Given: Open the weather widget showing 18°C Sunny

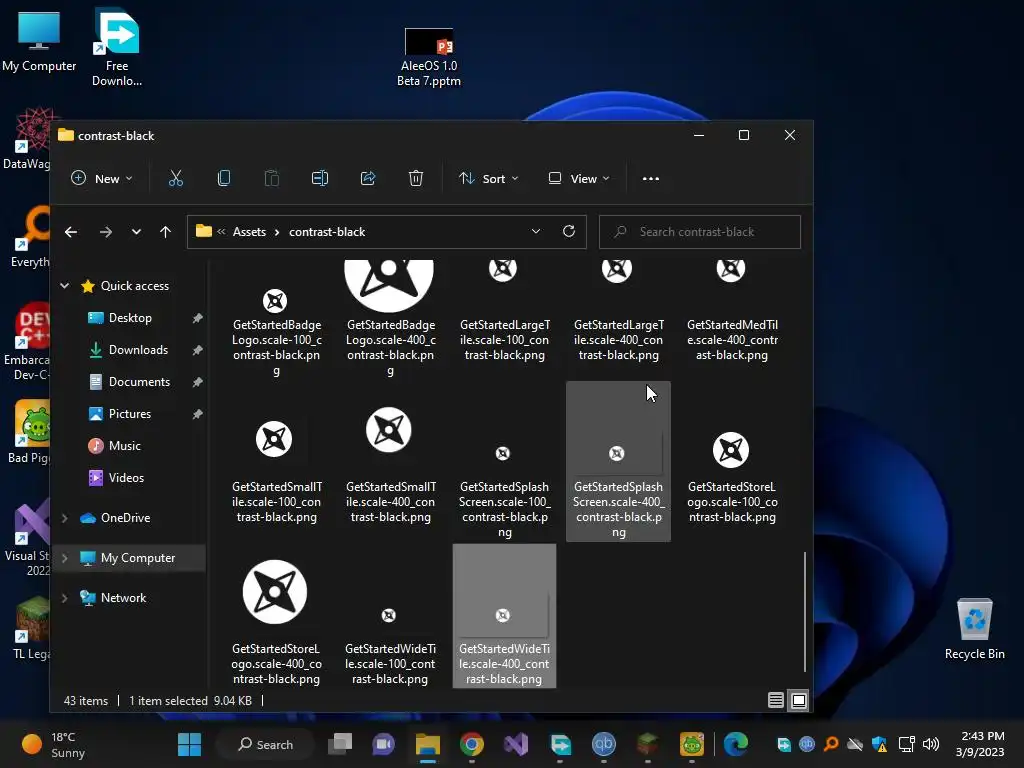Looking at the screenshot, I should [x=54, y=744].
